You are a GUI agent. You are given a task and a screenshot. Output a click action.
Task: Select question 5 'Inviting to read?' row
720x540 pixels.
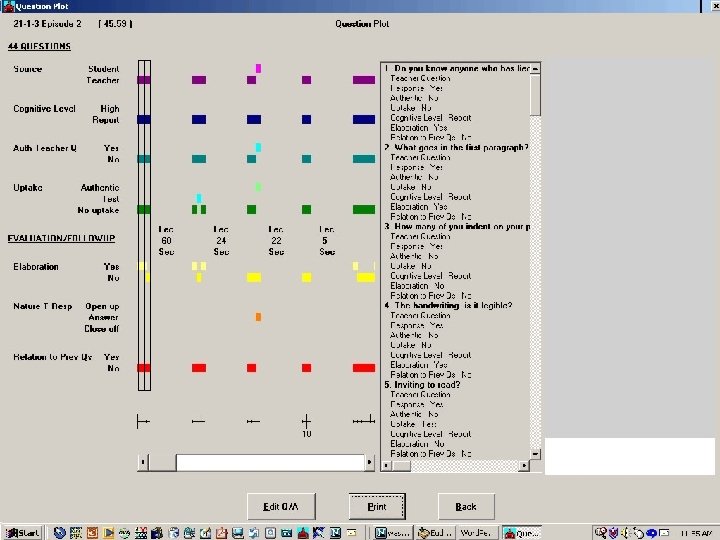click(x=422, y=384)
